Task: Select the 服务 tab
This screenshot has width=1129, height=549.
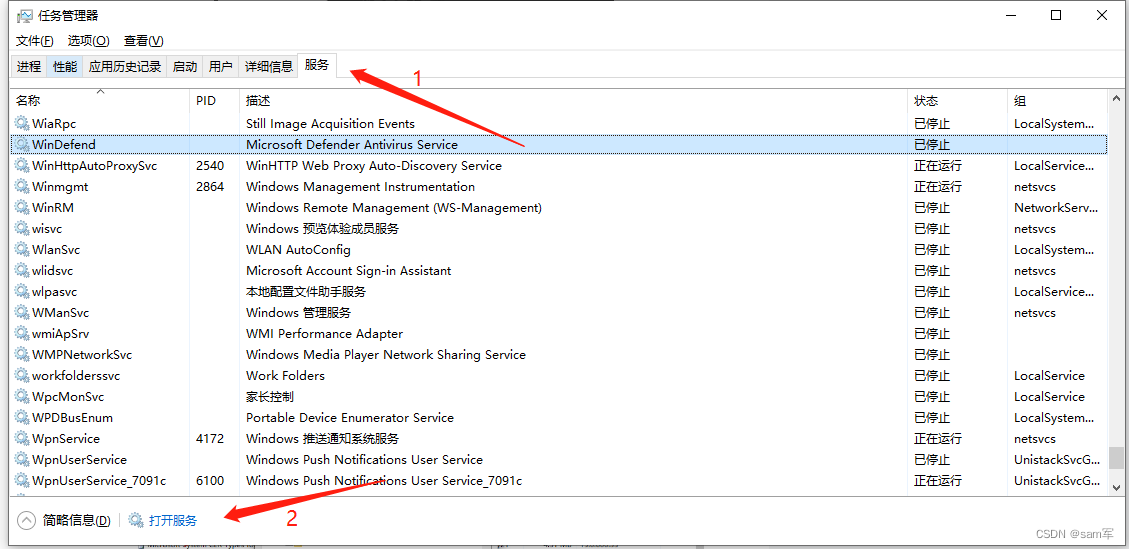Action: (x=317, y=65)
